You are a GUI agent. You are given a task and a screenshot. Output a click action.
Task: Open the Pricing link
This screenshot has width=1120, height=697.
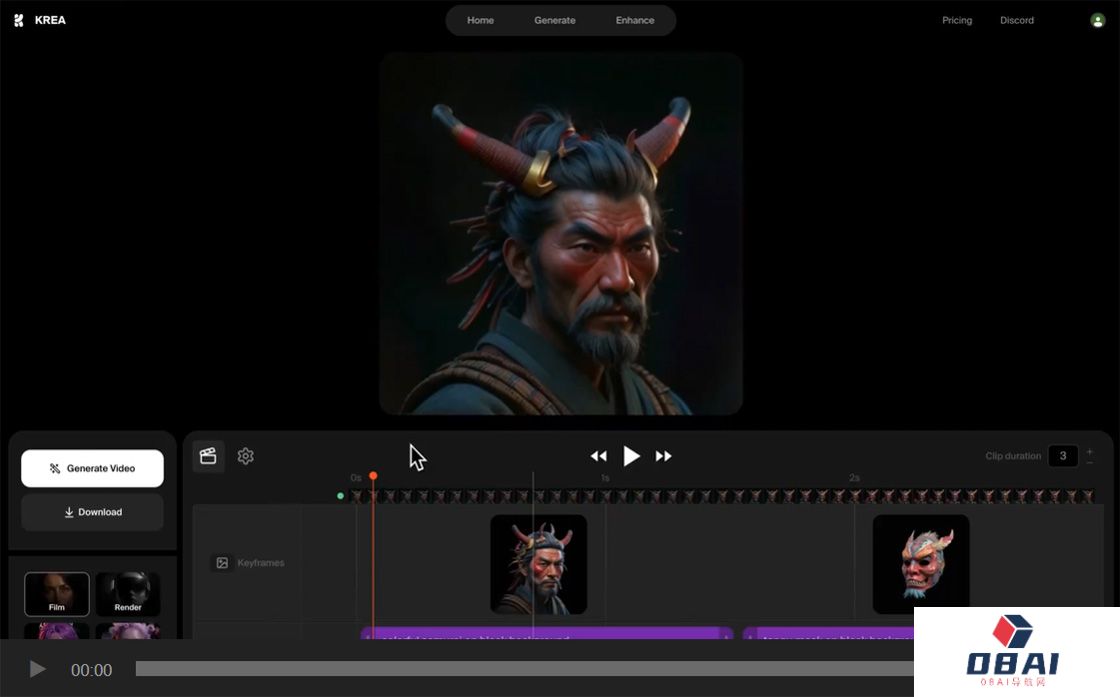pyautogui.click(x=957, y=20)
